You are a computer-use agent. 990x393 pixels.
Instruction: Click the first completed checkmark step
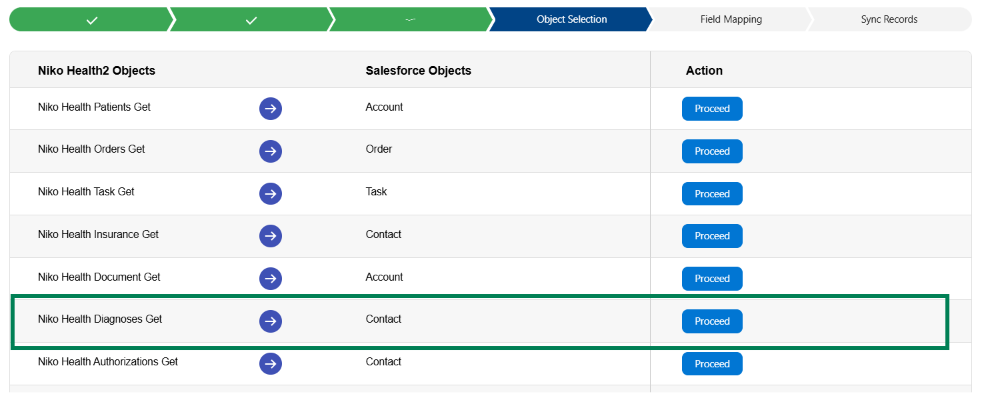(92, 20)
